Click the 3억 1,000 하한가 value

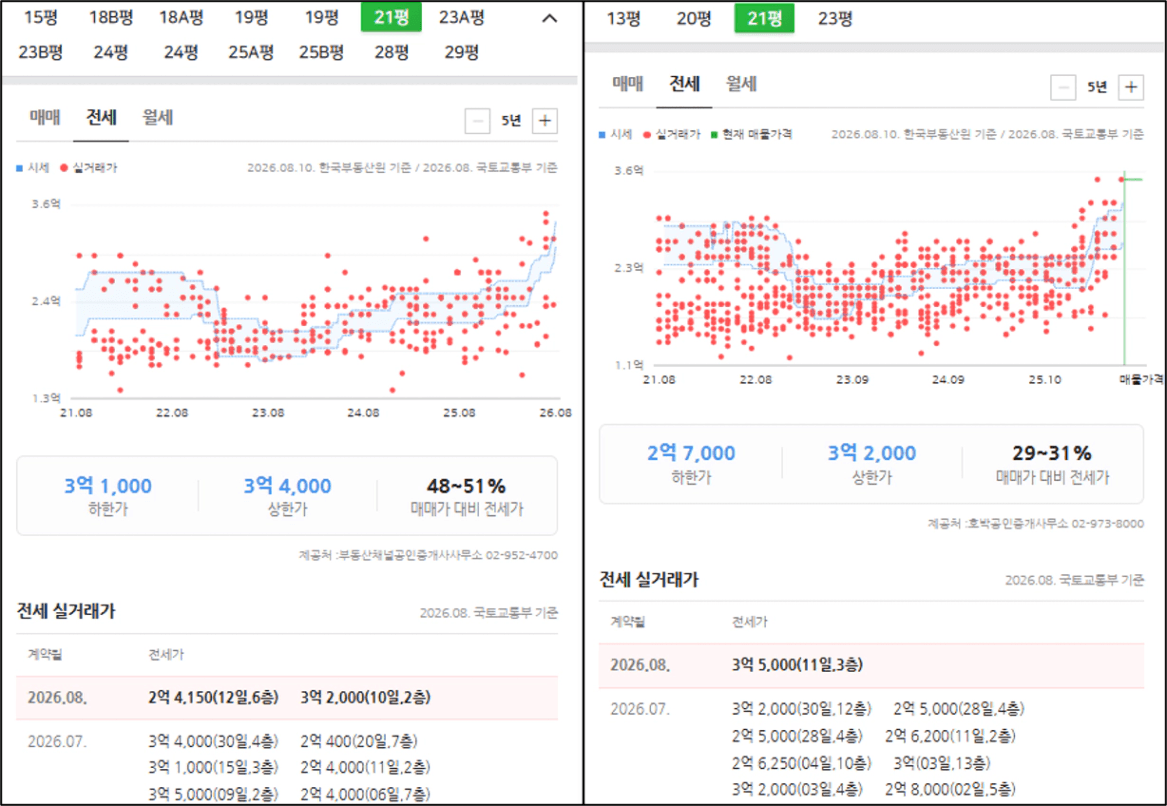click(x=108, y=486)
